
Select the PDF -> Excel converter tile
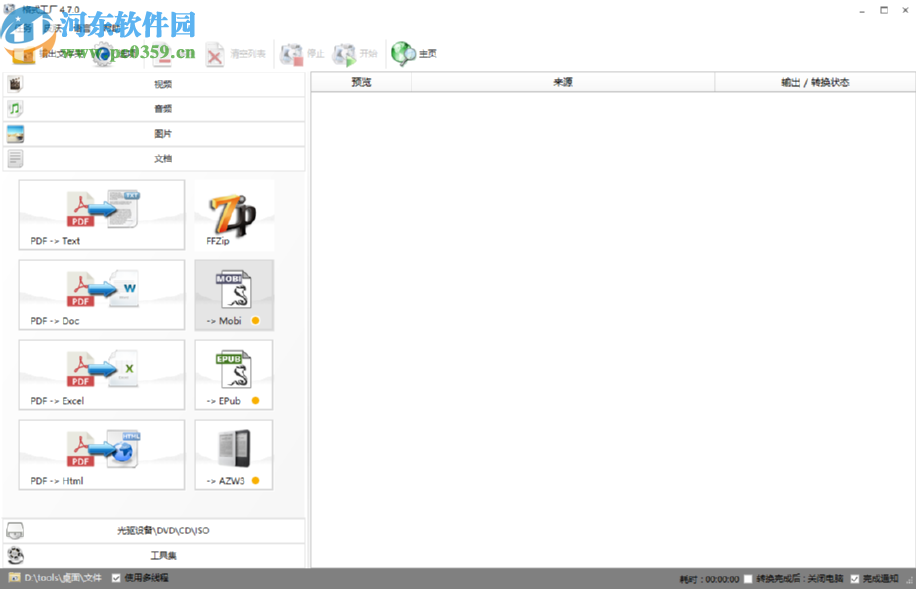pyautogui.click(x=102, y=375)
